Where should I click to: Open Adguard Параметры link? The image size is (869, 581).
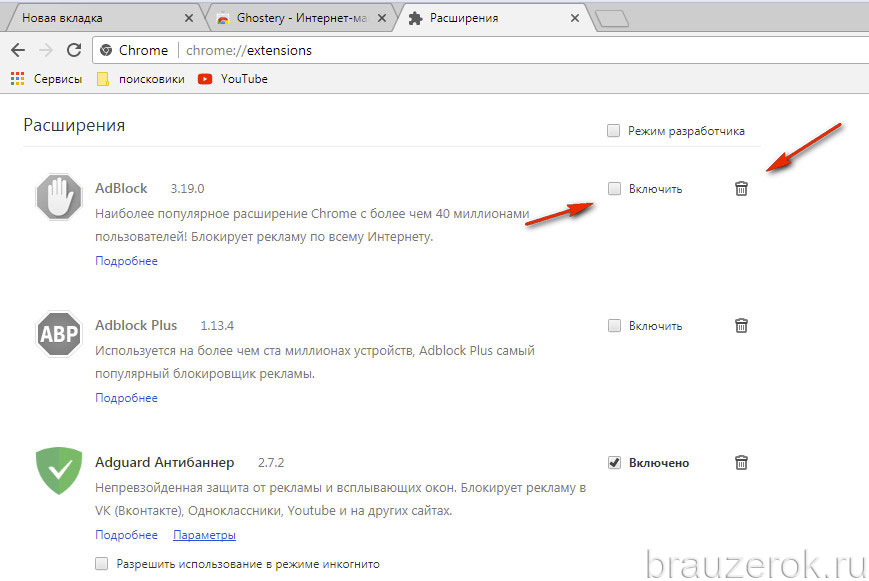(x=205, y=535)
